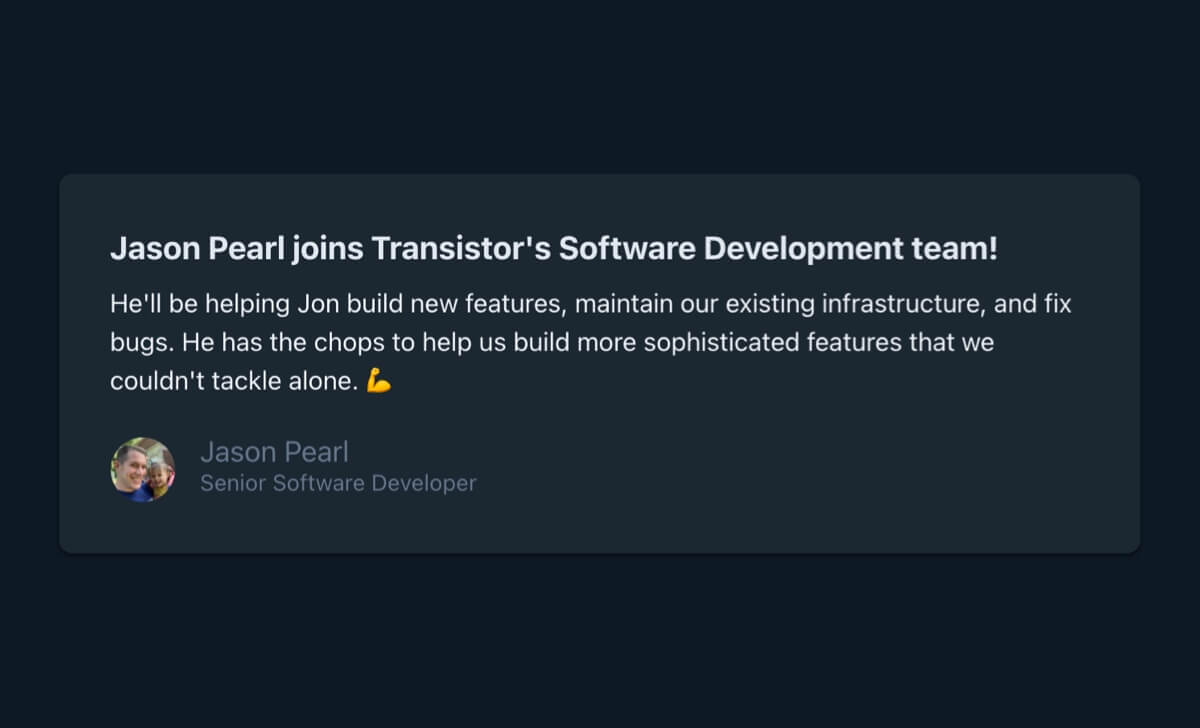
Task: Click the word Transistor's in the headline
Action: [461, 250]
